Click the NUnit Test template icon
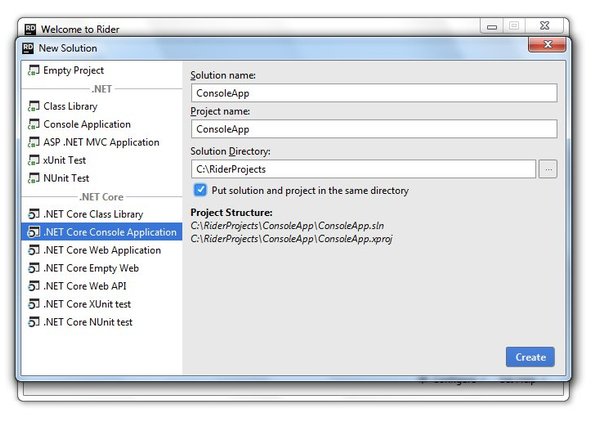The image size is (600, 427). coord(34,178)
